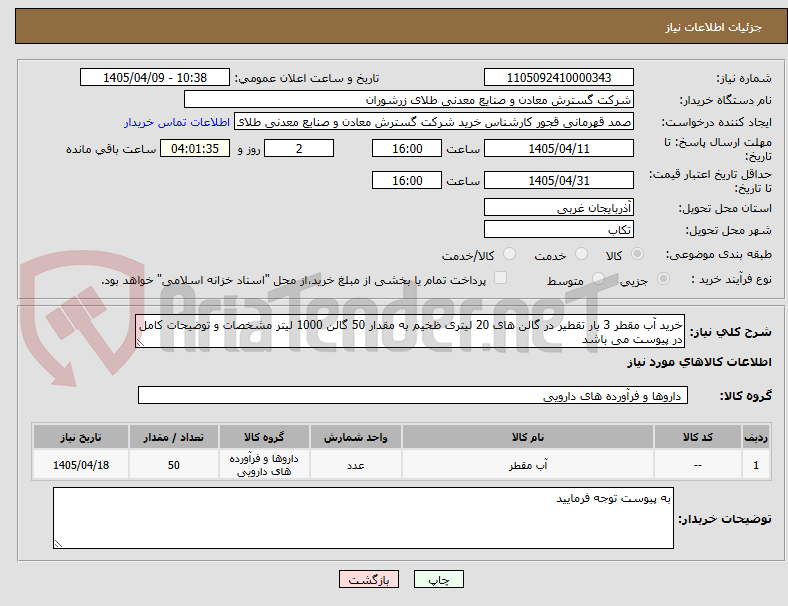
Task: Click the شماره نیاز field 1105092410000343
Action: pos(558,77)
